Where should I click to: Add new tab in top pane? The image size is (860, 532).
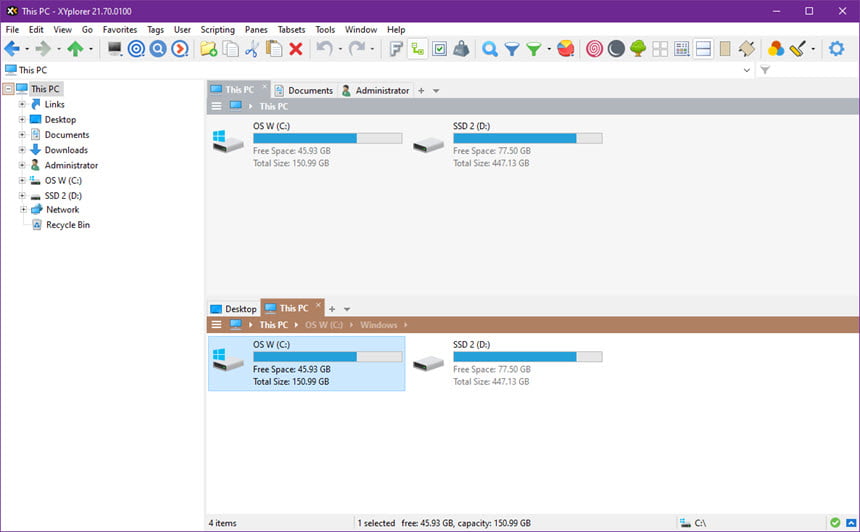421,90
